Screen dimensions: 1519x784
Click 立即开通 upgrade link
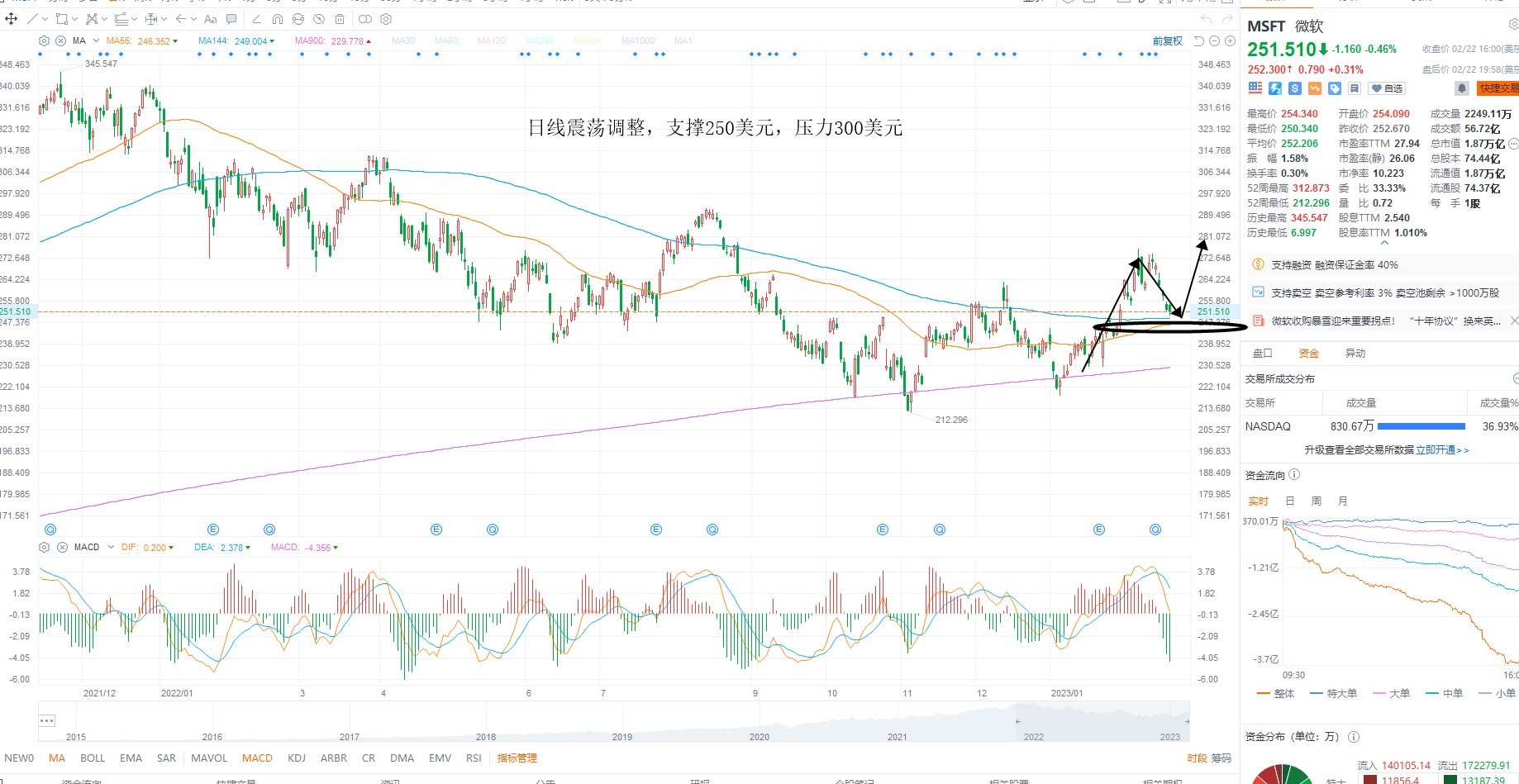pyautogui.click(x=1442, y=450)
